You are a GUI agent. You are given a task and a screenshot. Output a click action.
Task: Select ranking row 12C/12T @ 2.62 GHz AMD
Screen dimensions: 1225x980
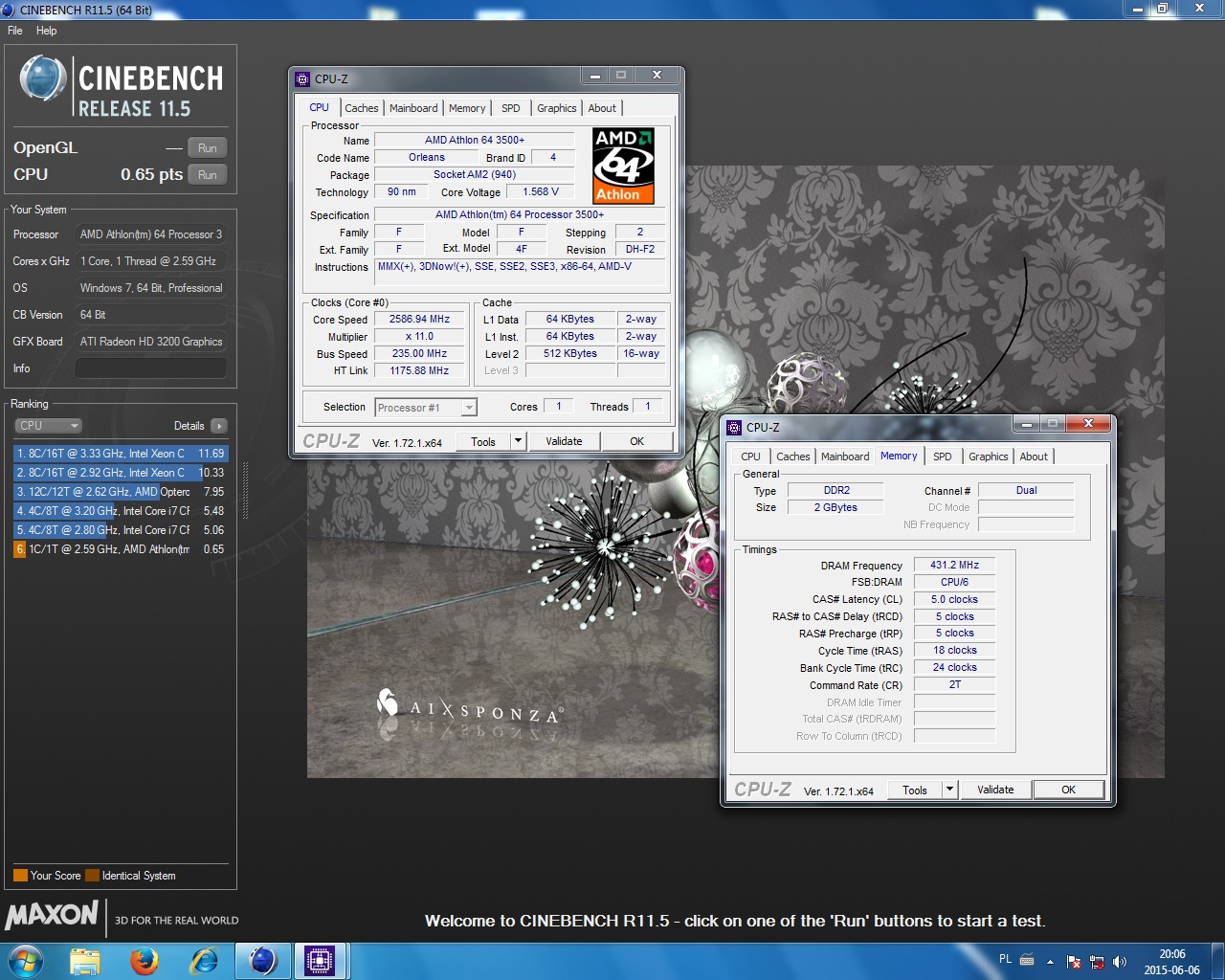point(121,492)
